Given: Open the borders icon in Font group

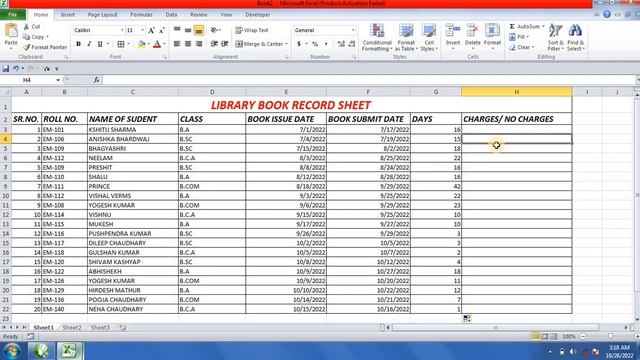Looking at the screenshot, I should [x=121, y=44].
